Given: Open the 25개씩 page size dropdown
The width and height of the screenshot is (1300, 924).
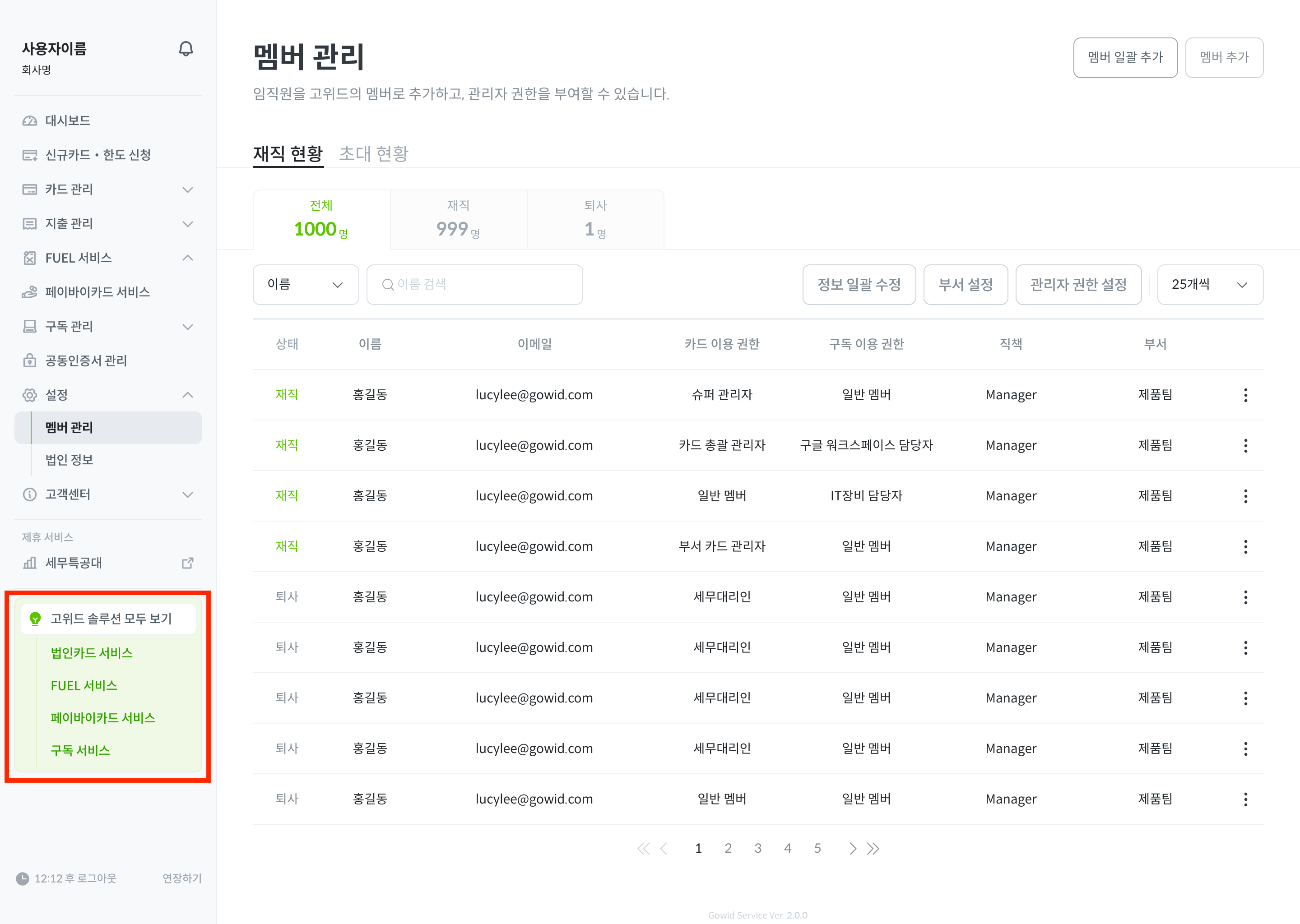Looking at the screenshot, I should 1210,285.
